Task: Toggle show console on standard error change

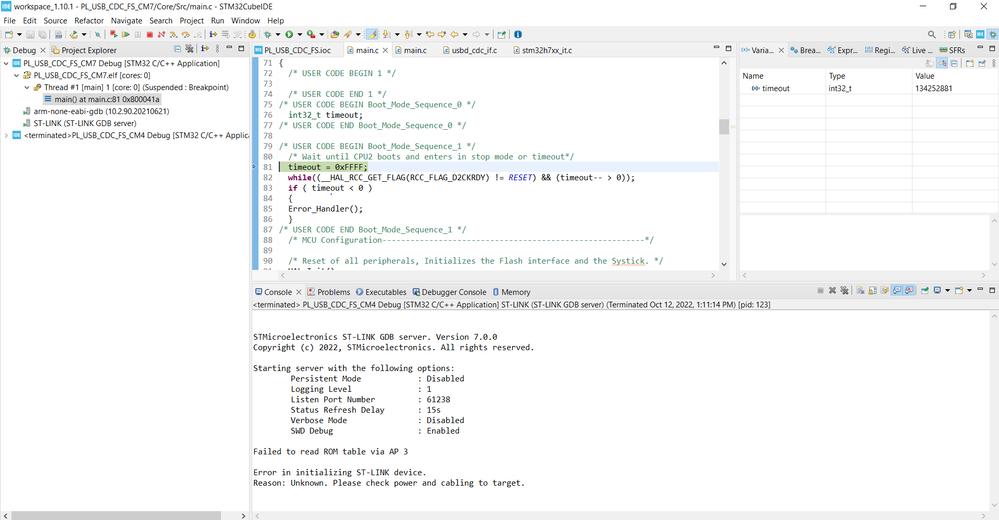Action: tap(909, 291)
